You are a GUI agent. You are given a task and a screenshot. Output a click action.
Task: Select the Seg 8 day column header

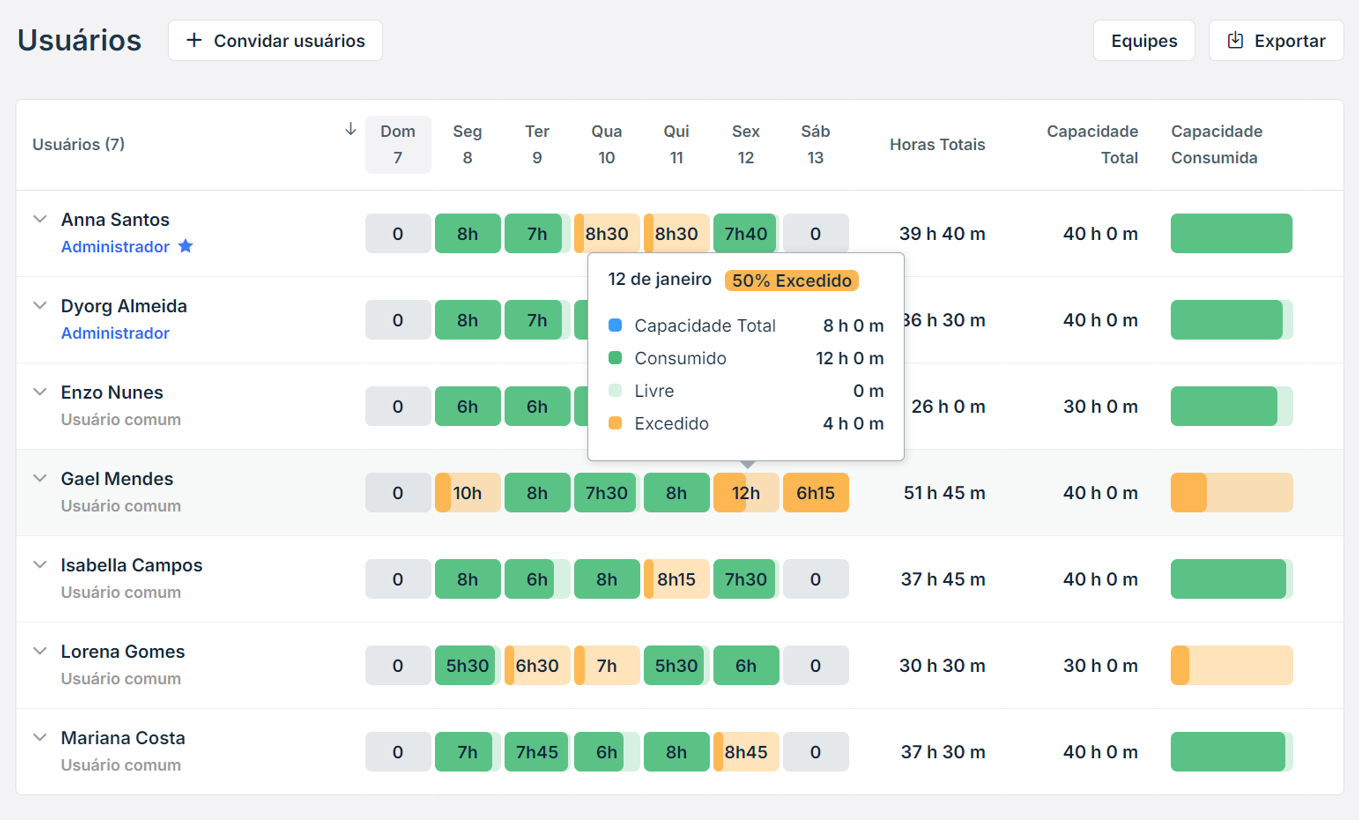point(467,145)
